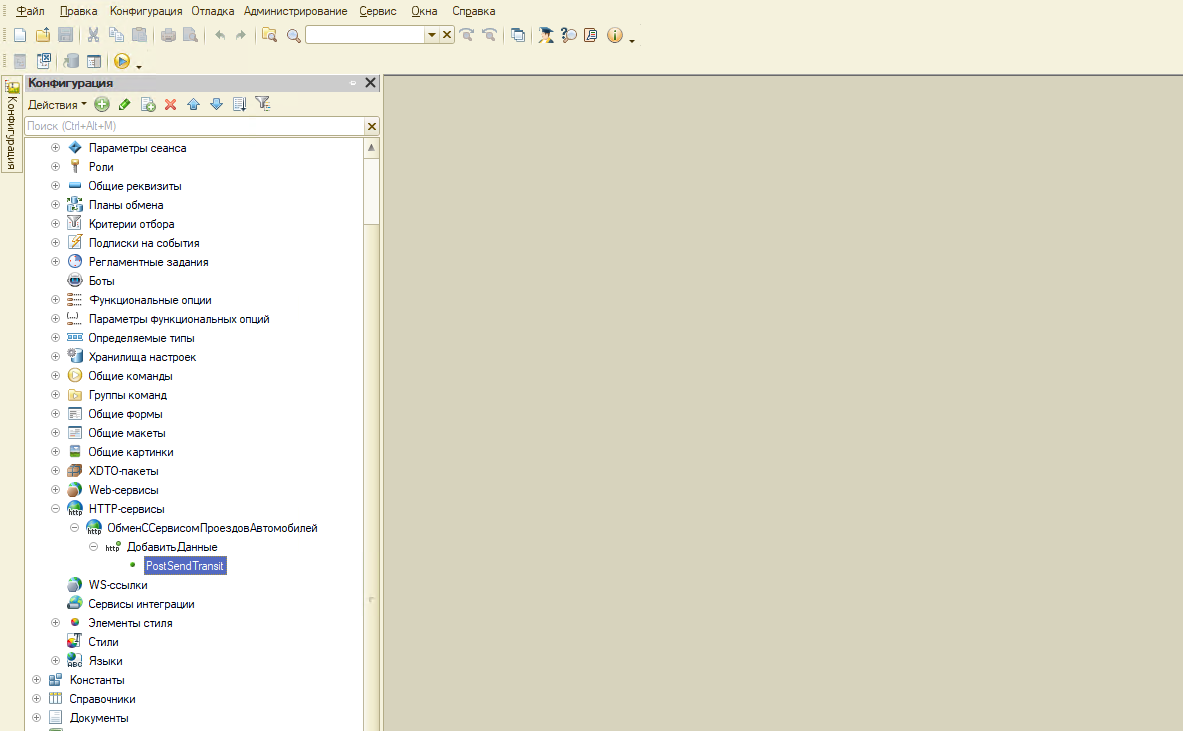Collapse the HTTP-сервисы node
The width and height of the screenshot is (1183, 731).
[55, 508]
